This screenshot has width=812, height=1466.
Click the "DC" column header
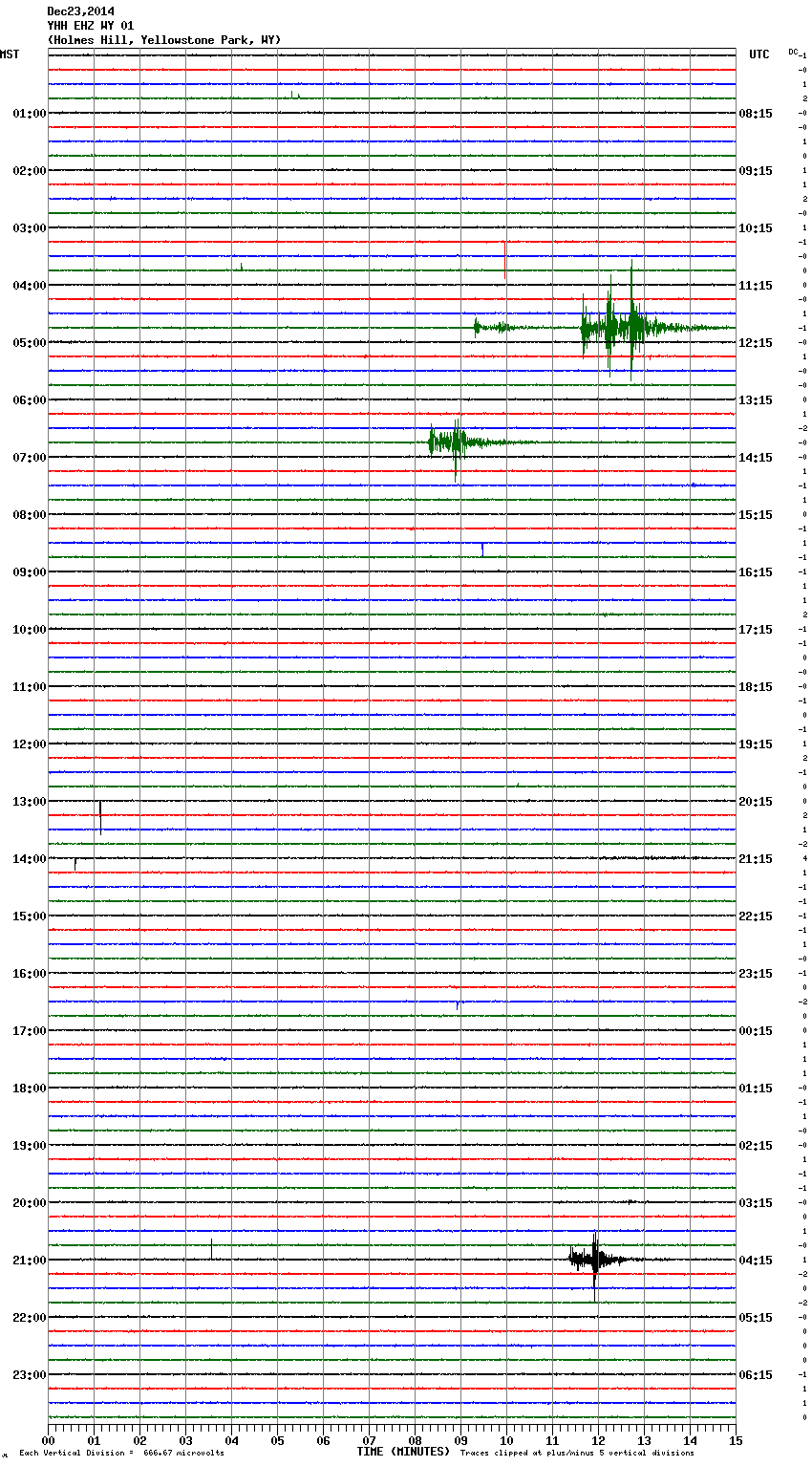793,52
